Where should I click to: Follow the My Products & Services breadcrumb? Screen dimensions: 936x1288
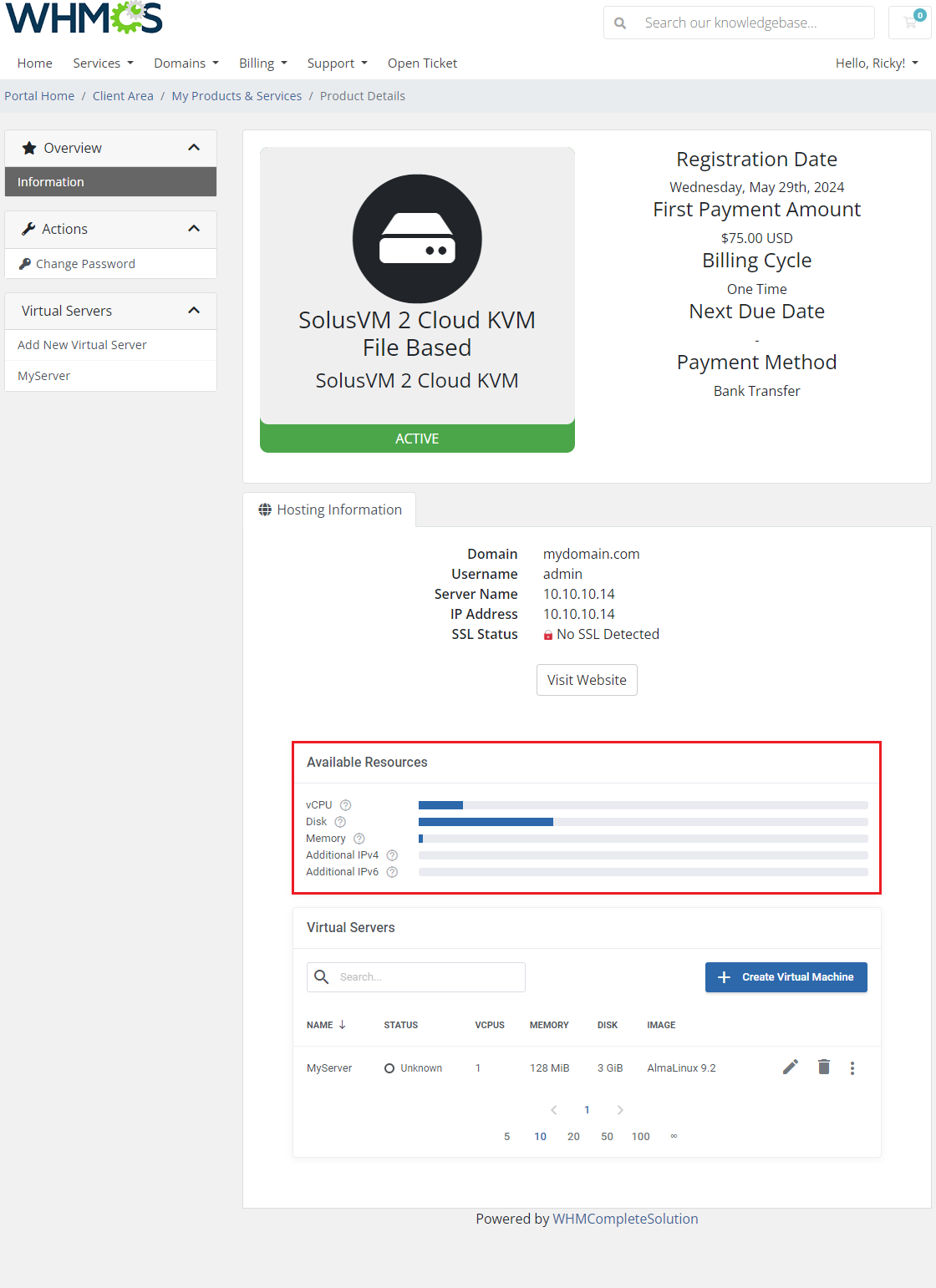point(237,96)
